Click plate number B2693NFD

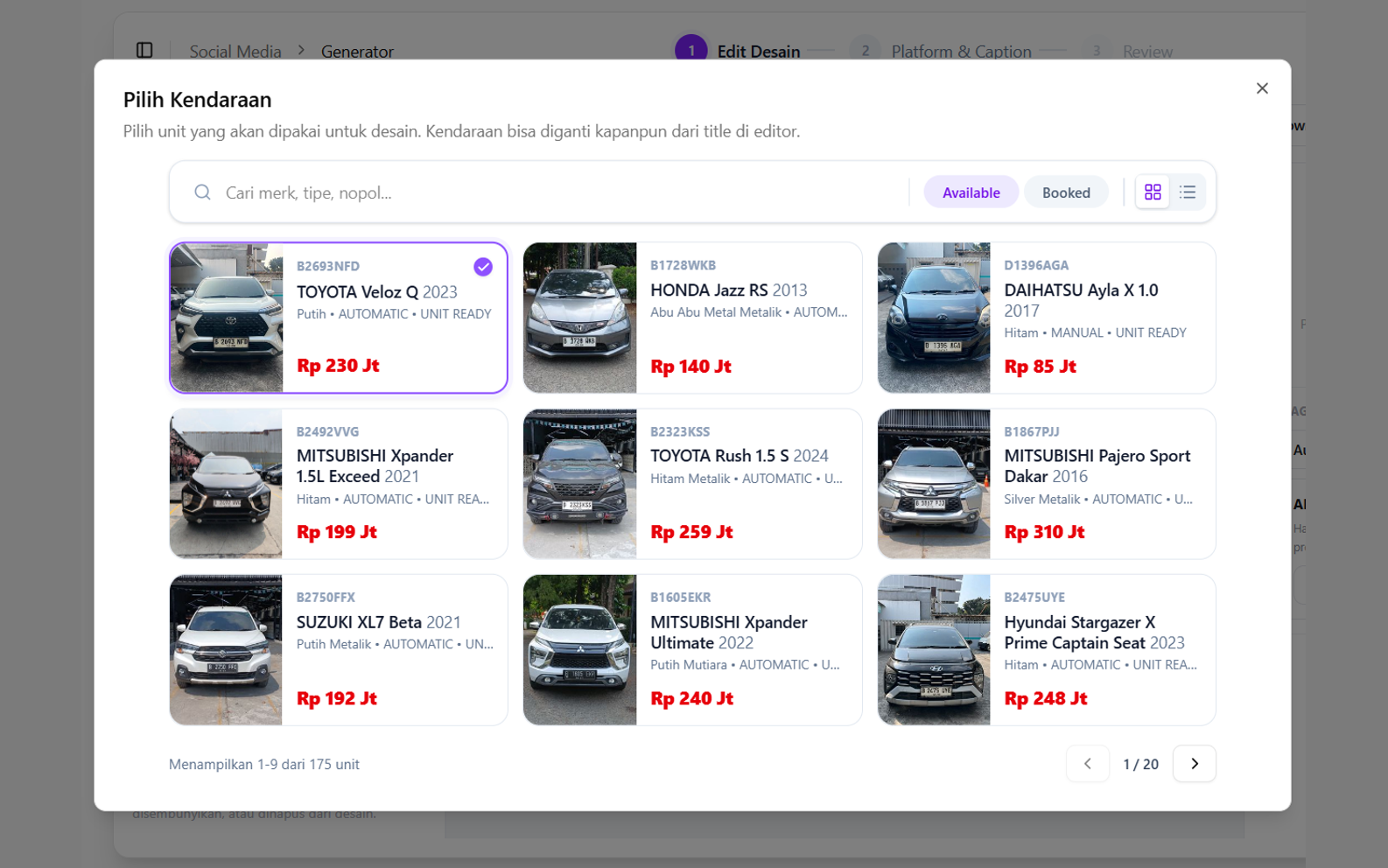point(327,267)
